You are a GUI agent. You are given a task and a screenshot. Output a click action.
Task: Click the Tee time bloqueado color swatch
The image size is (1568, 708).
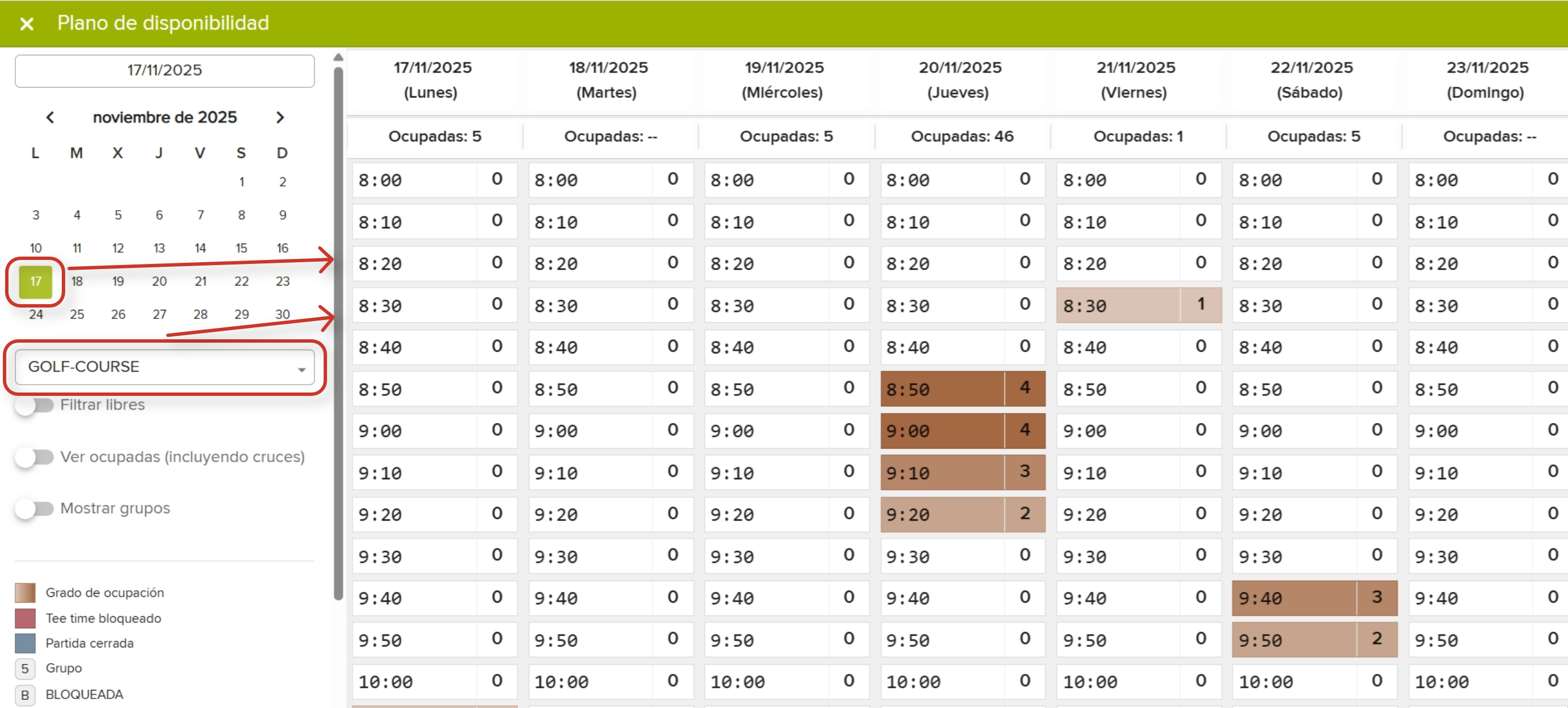pos(25,618)
